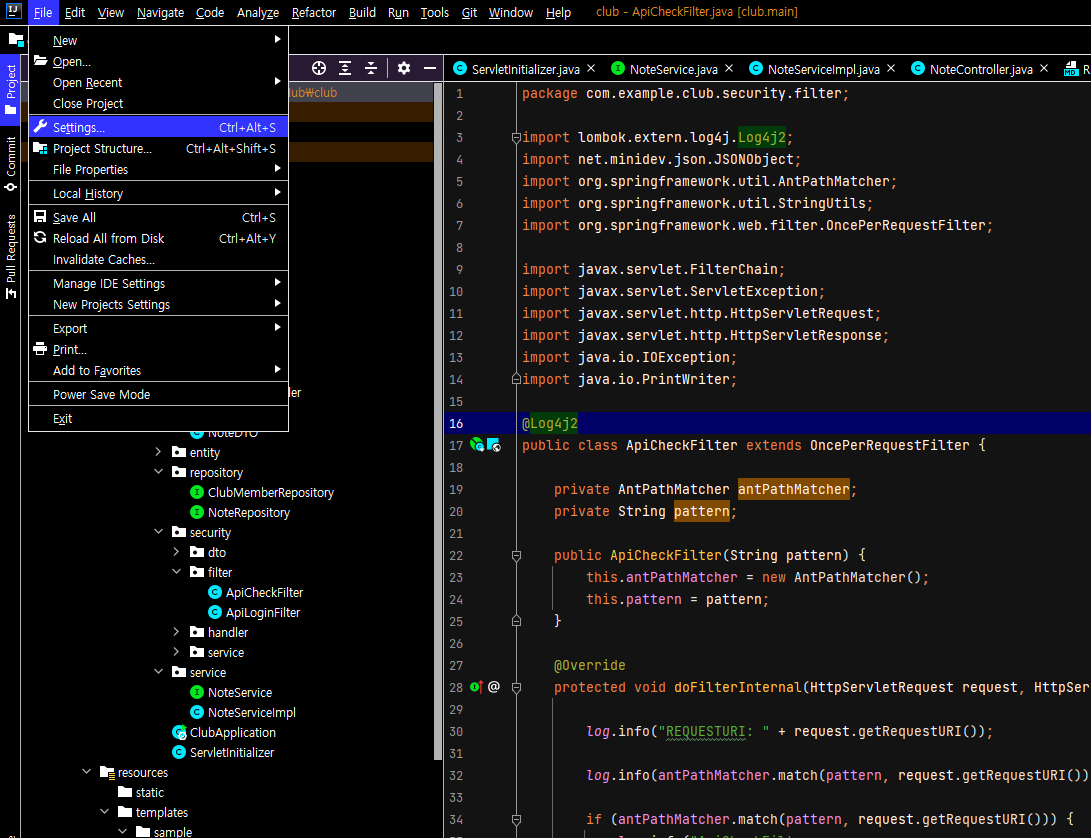
Task: Open the Open Recent submenu
Action: [x=159, y=82]
